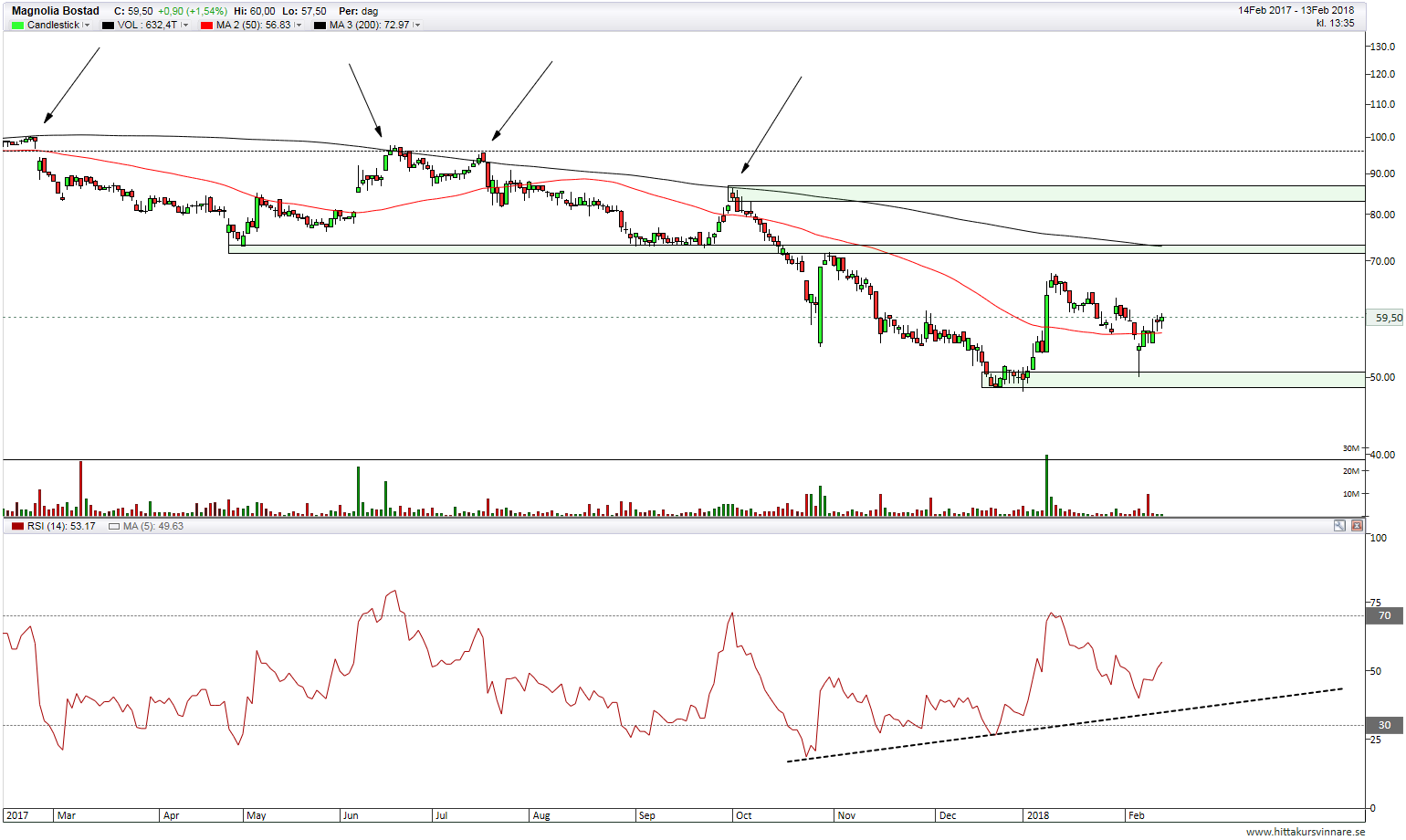Expand the Candlestick chart type dropdown

pos(87,26)
